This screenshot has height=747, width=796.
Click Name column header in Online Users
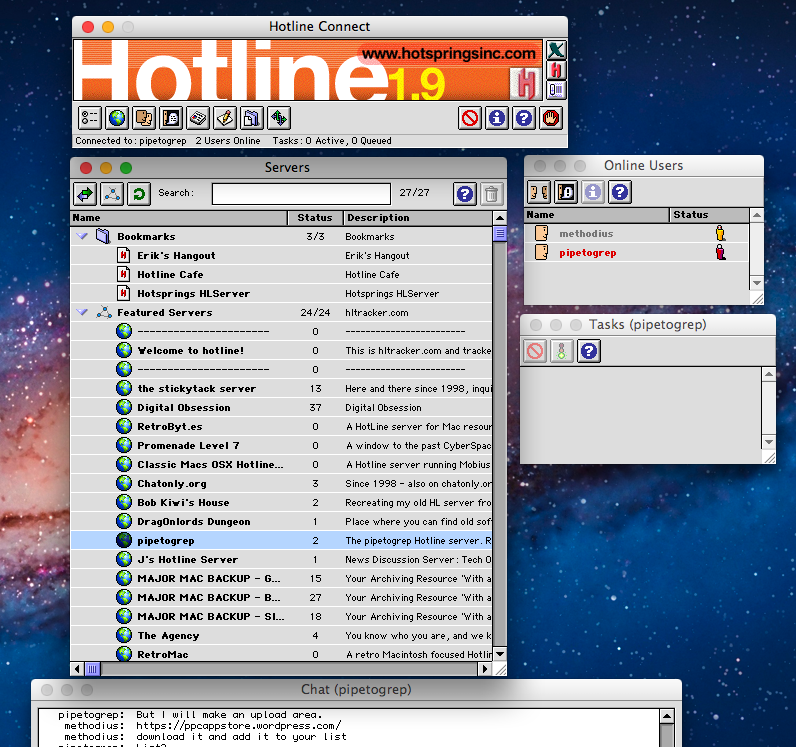click(597, 215)
